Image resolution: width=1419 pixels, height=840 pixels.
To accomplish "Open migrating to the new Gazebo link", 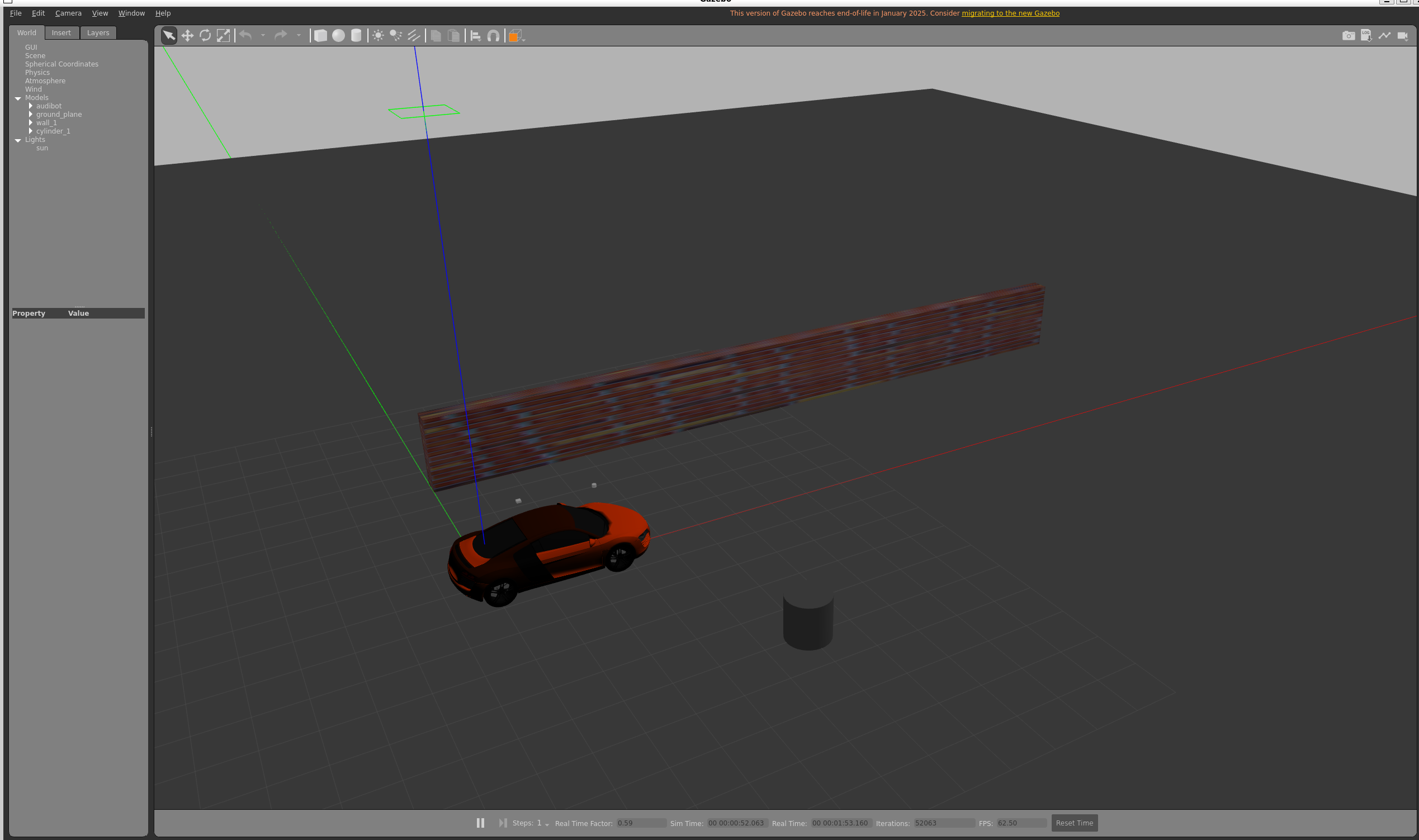I will [1010, 13].
